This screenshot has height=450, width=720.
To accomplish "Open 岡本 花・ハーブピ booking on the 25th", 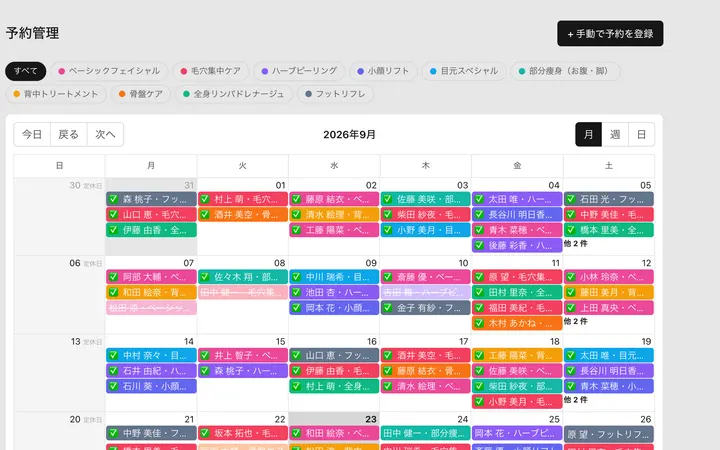I will (x=517, y=433).
